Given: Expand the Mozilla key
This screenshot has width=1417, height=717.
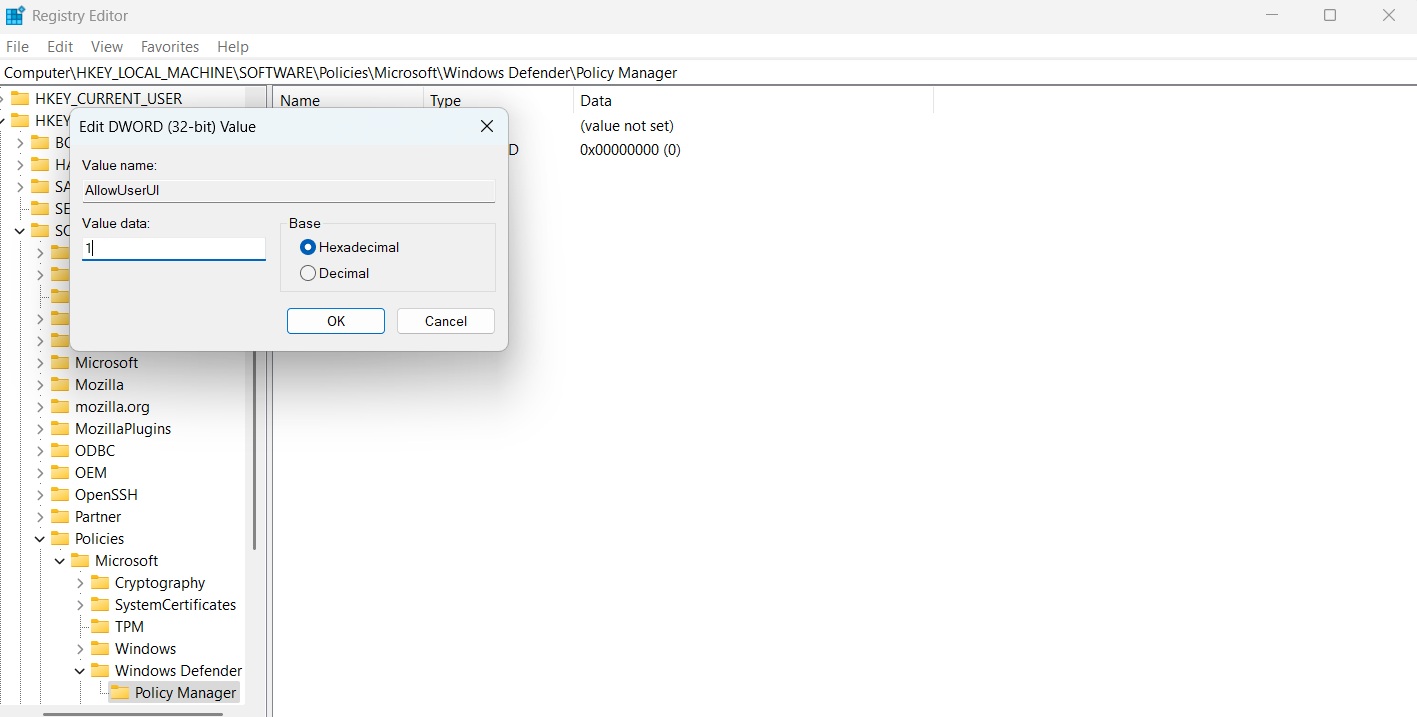Looking at the screenshot, I should point(40,384).
